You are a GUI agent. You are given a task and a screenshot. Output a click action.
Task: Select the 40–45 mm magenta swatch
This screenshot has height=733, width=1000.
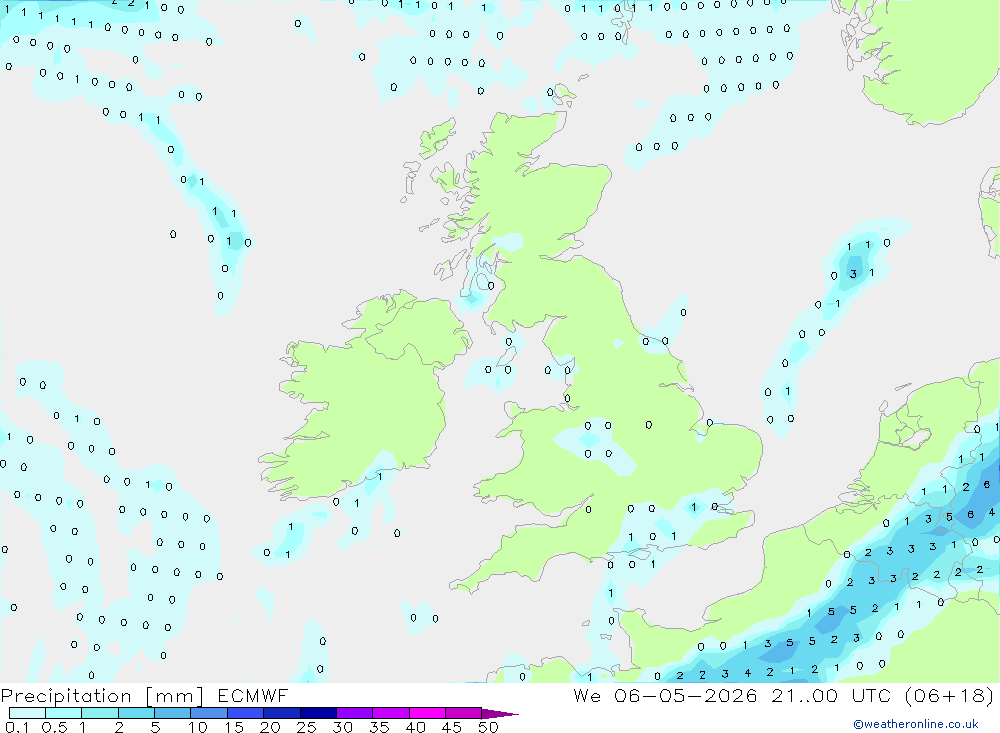[x=427, y=713]
